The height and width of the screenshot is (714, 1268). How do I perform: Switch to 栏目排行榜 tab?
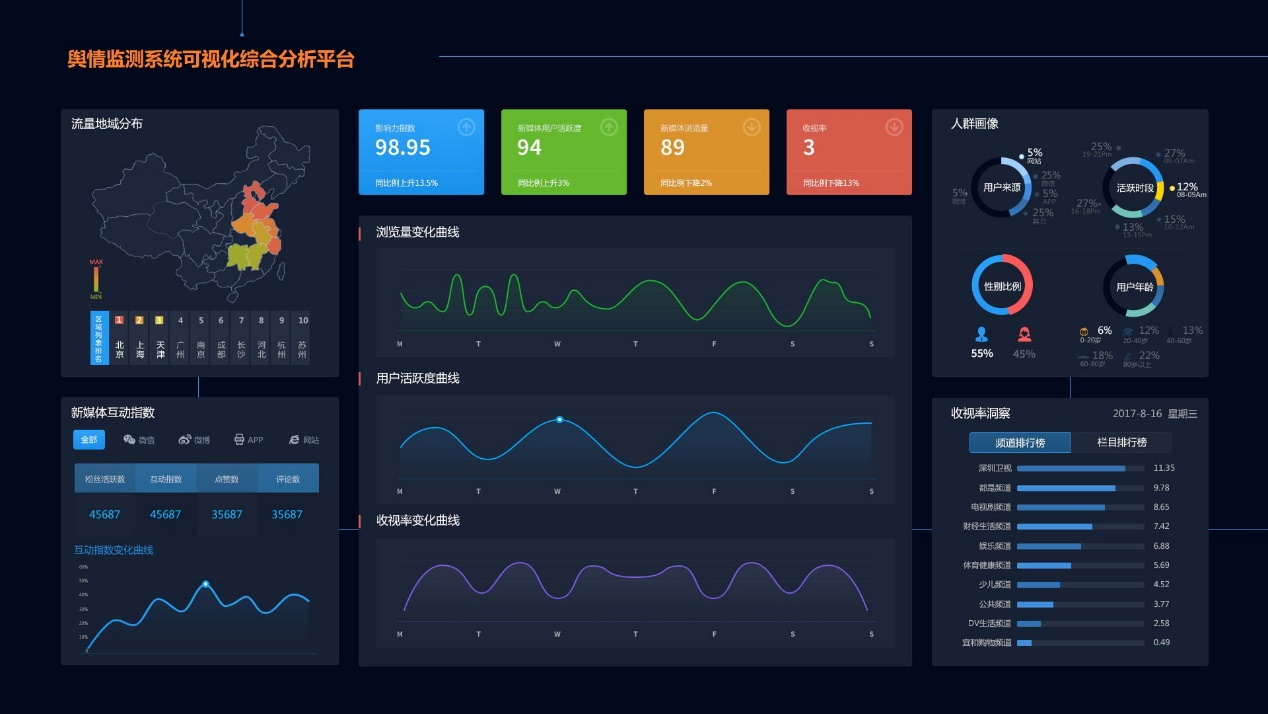coord(1121,442)
